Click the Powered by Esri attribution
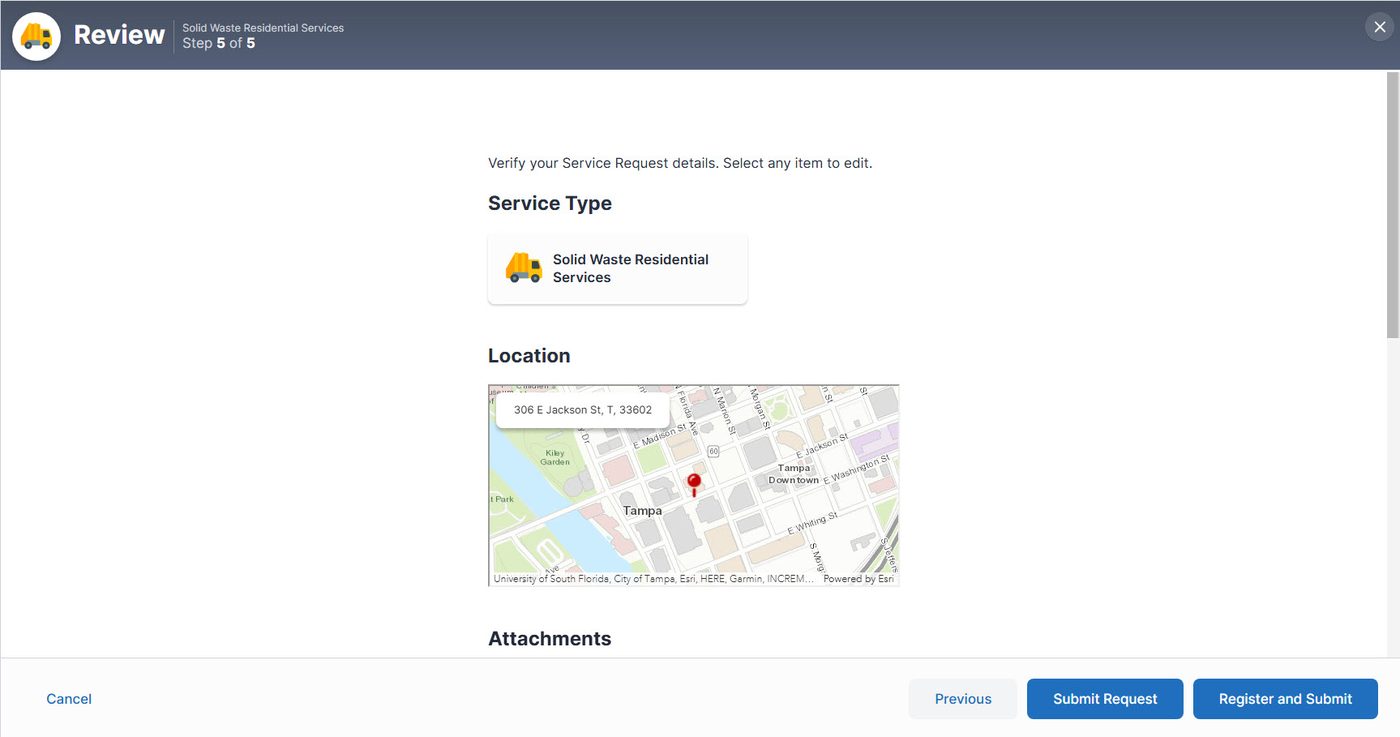The image size is (1400, 737). coord(858,579)
